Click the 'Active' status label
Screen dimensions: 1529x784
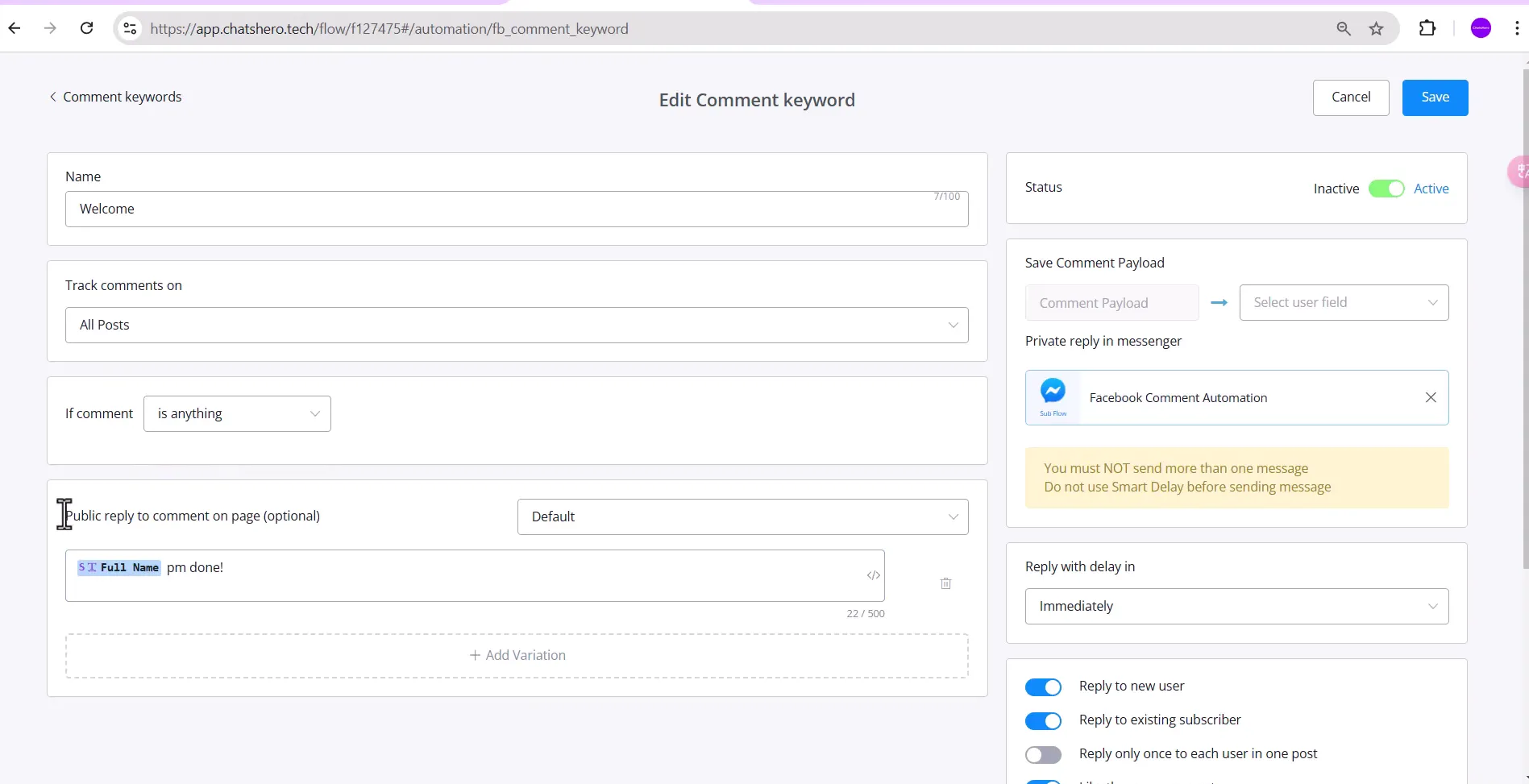[x=1431, y=189]
